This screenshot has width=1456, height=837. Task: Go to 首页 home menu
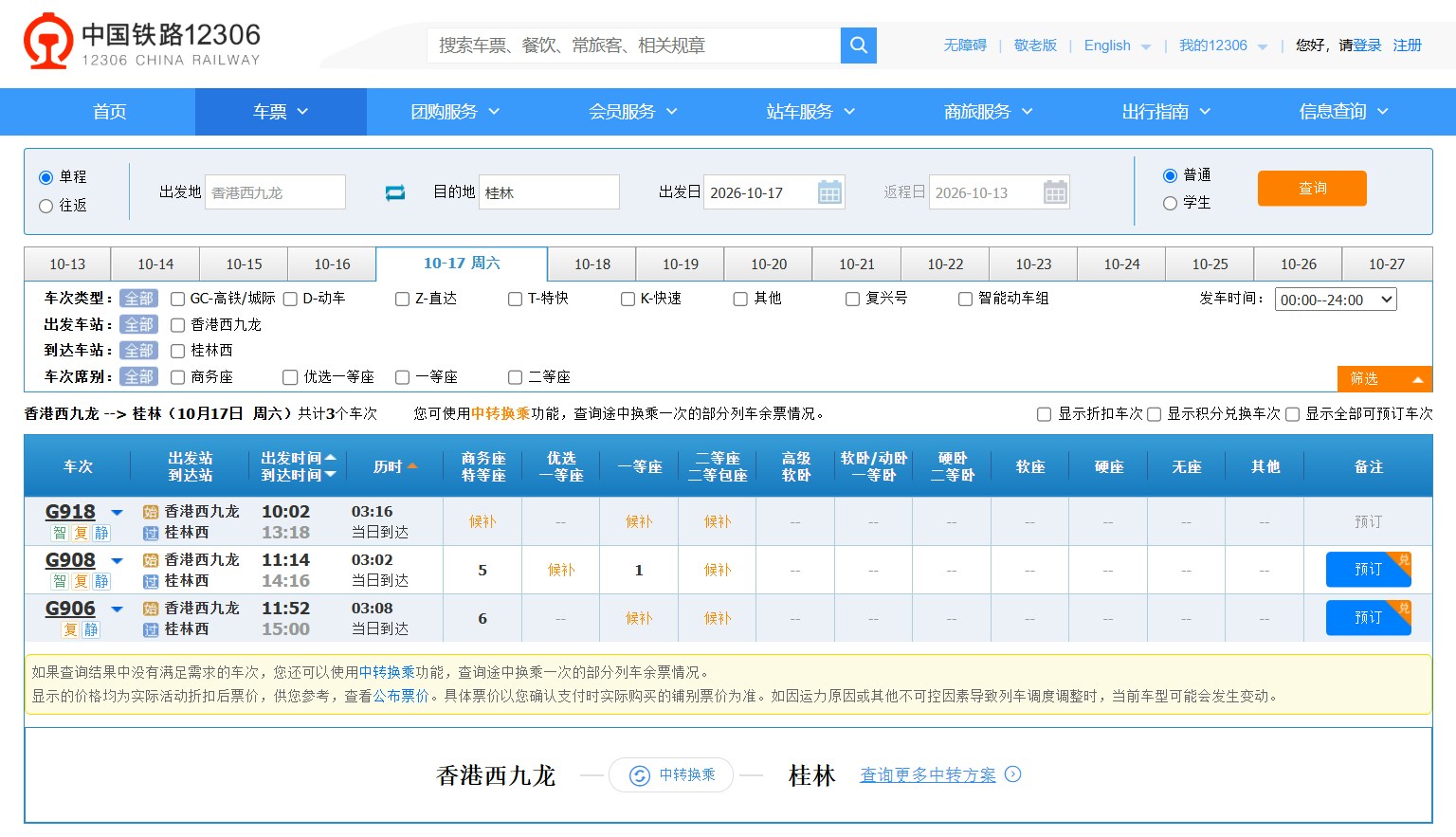coord(110,112)
